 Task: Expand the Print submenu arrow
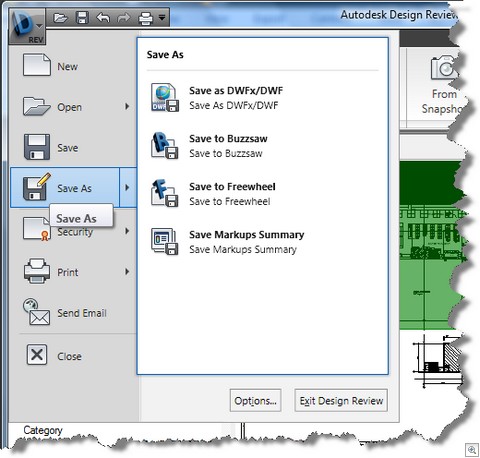click(x=127, y=272)
